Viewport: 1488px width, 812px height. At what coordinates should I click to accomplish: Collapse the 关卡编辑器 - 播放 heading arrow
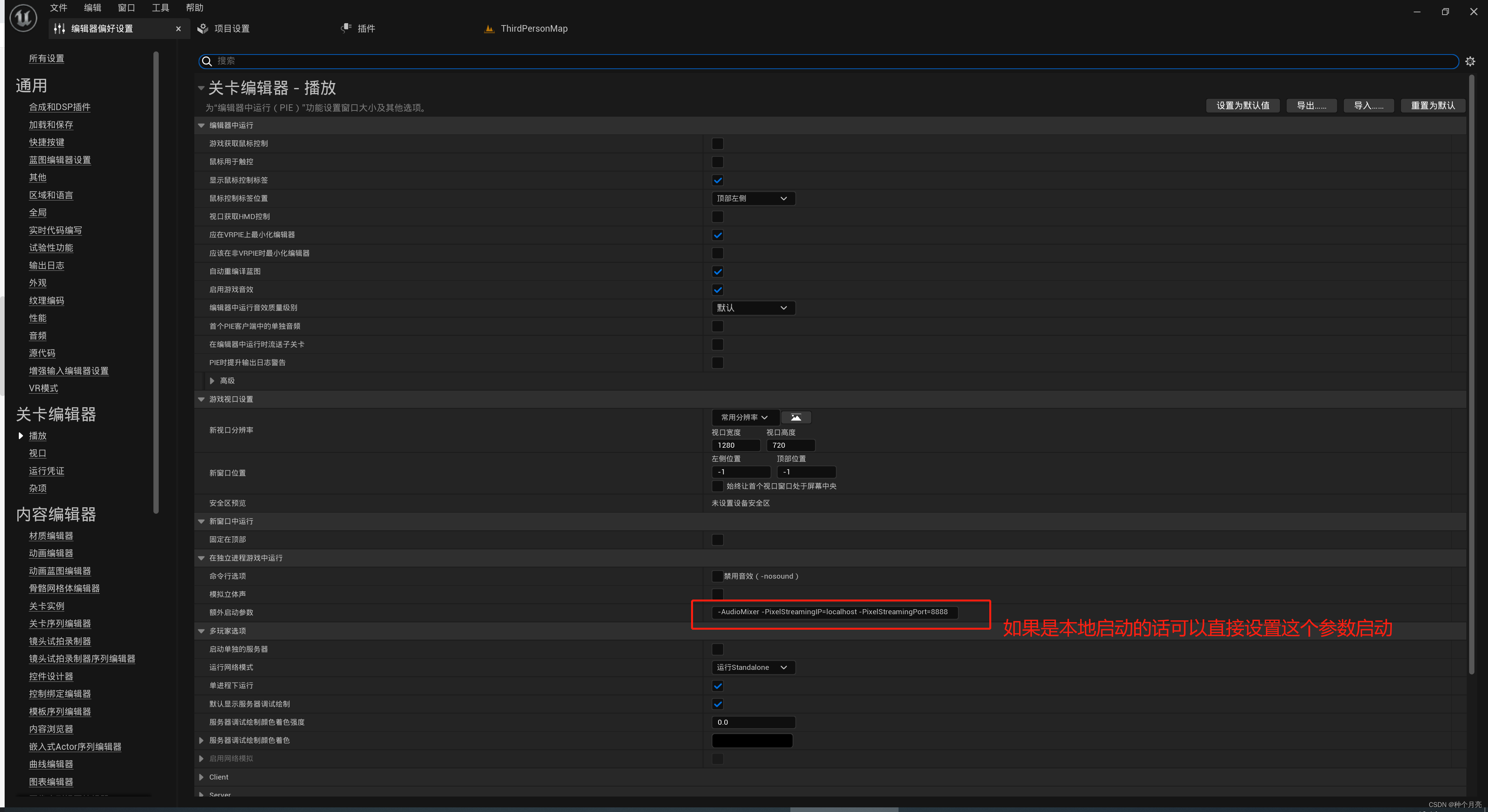201,88
